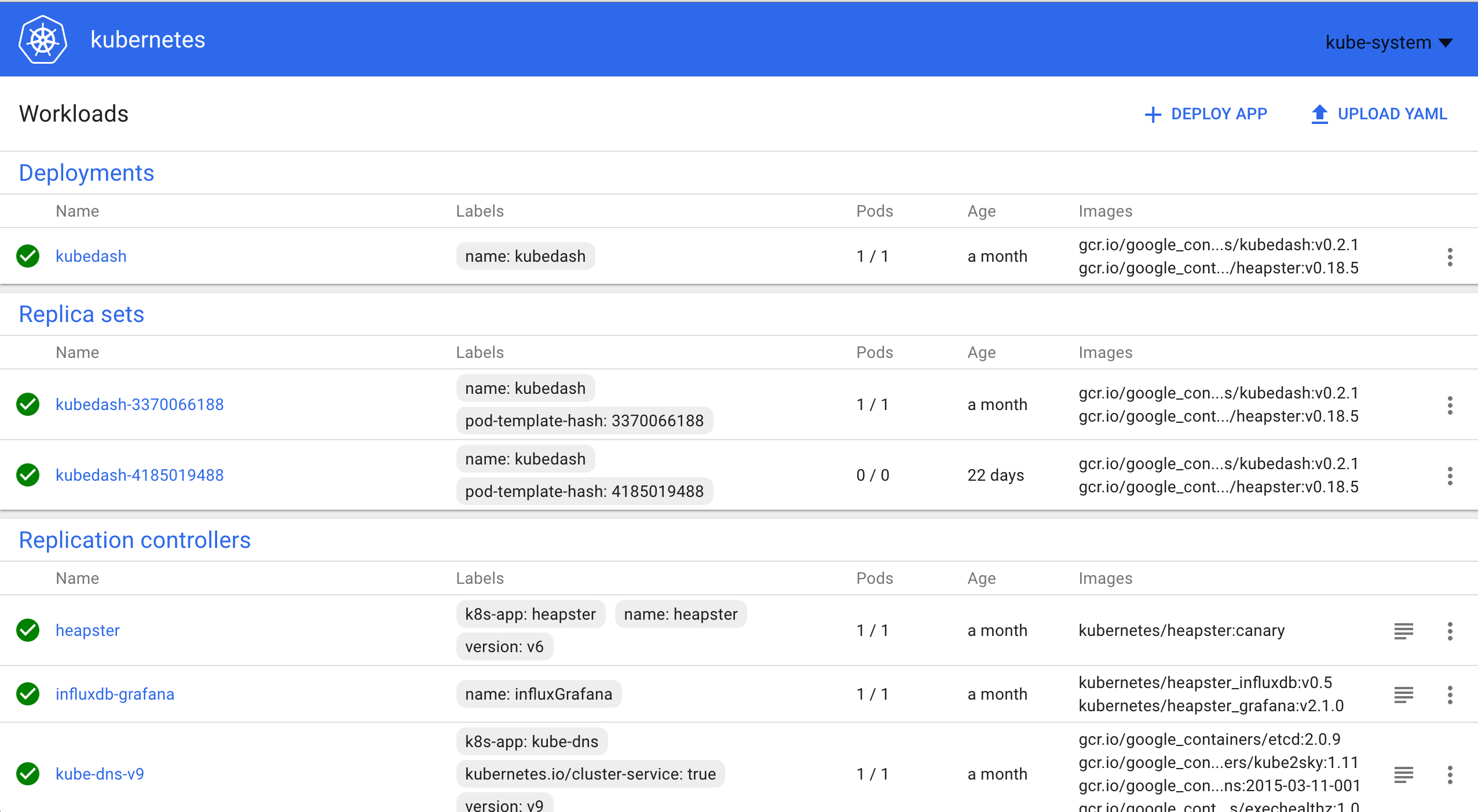Click the kubernetes title text in header
1478x812 pixels.
point(148,40)
